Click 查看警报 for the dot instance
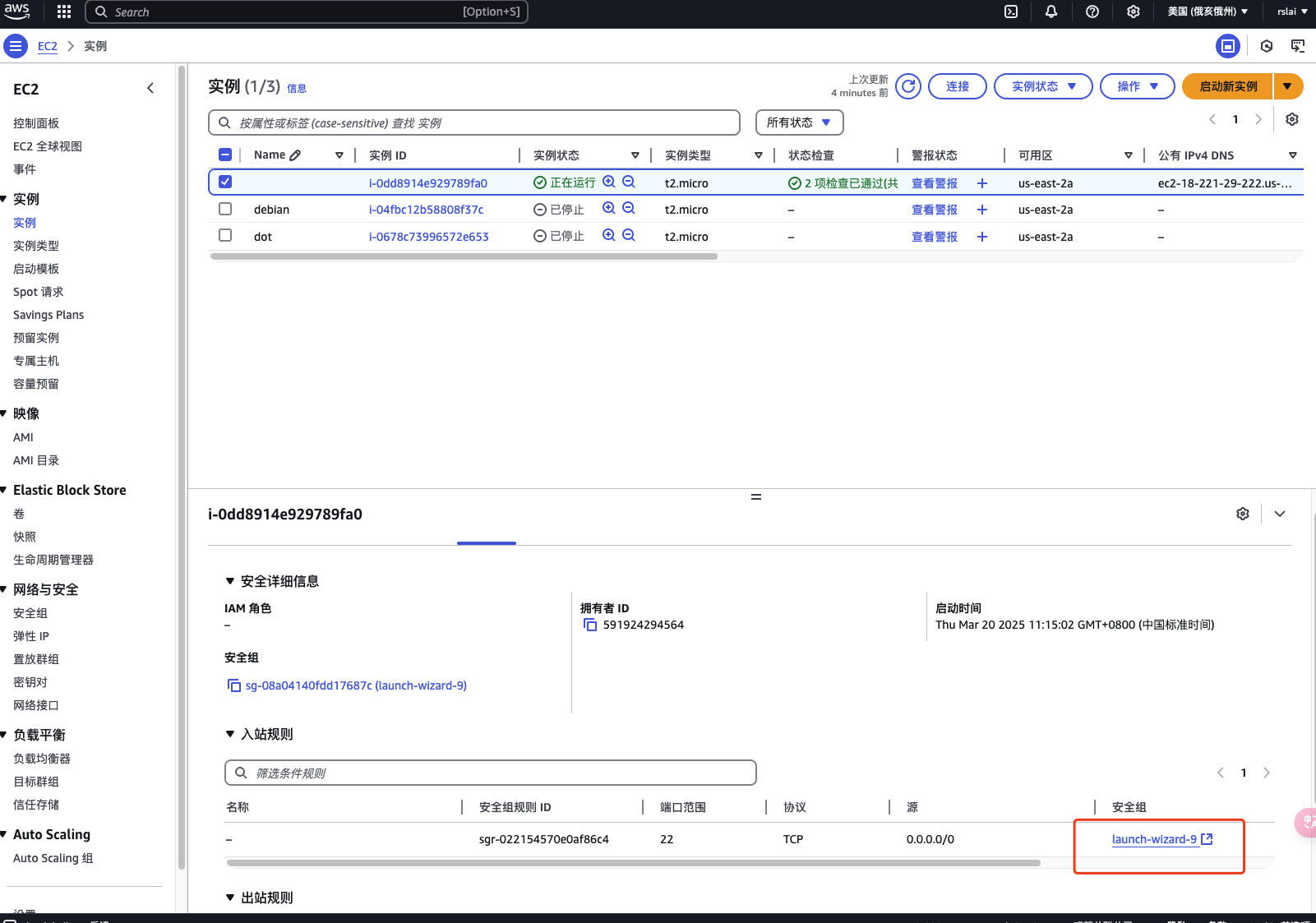Screen dimensions: 1316x923 [x=935, y=237]
